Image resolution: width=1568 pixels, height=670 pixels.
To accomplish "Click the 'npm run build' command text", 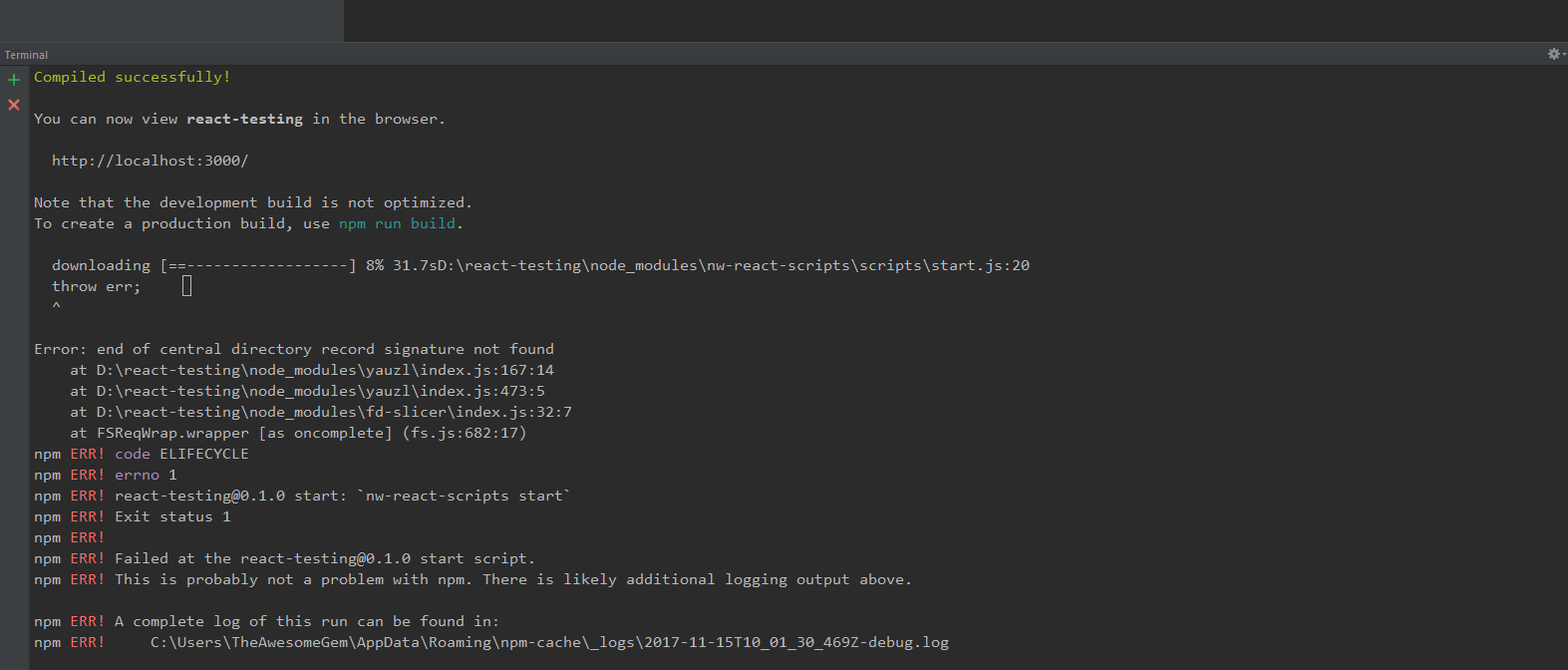I will click(398, 223).
